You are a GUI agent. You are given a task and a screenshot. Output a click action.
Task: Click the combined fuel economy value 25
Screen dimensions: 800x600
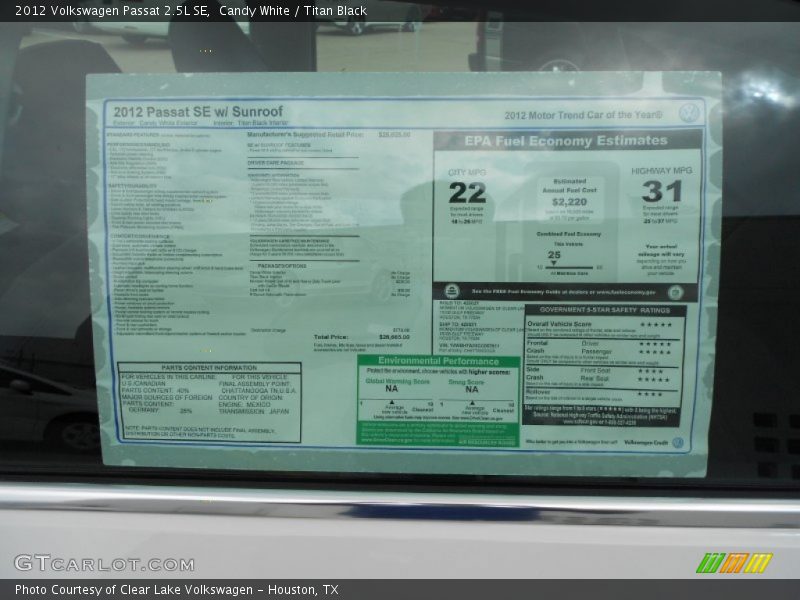point(554,255)
